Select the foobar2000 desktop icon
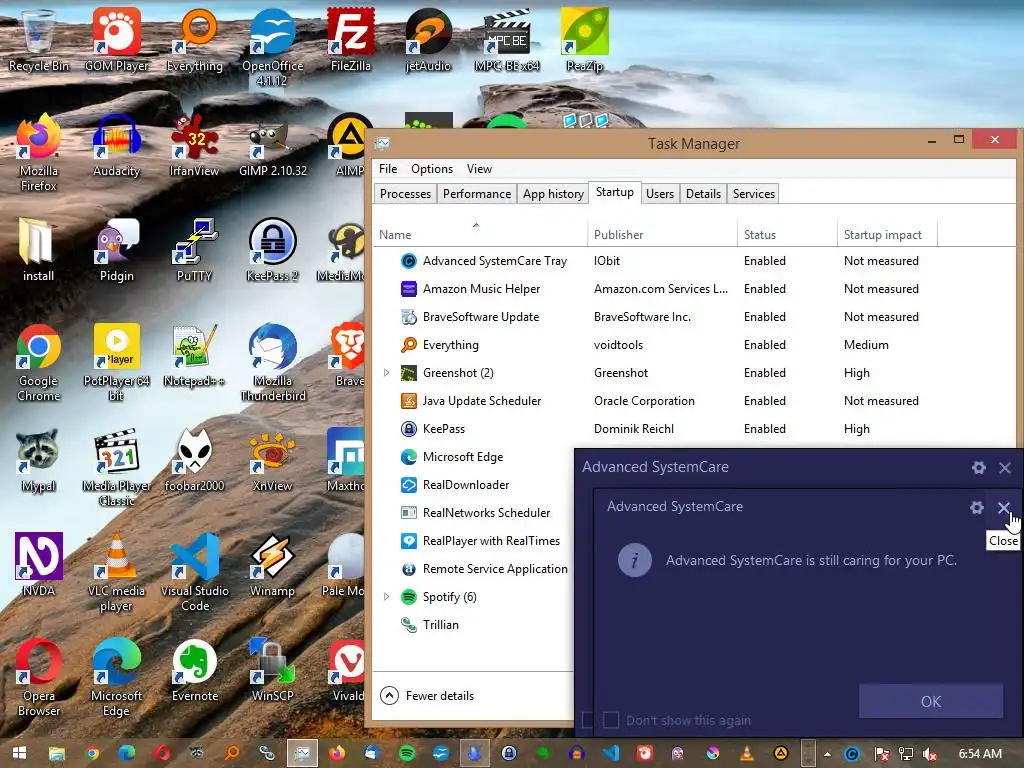 194,460
